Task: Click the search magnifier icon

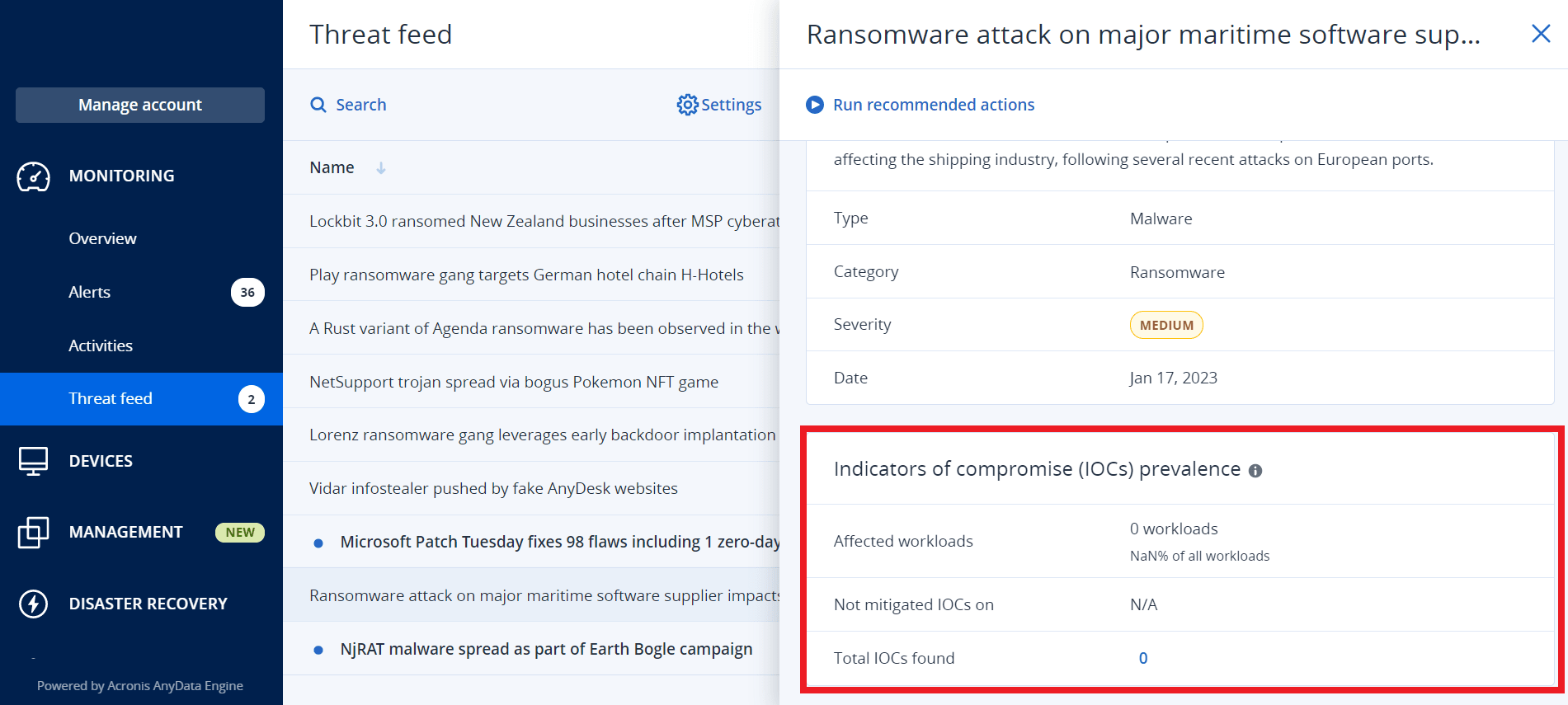Action: click(318, 105)
